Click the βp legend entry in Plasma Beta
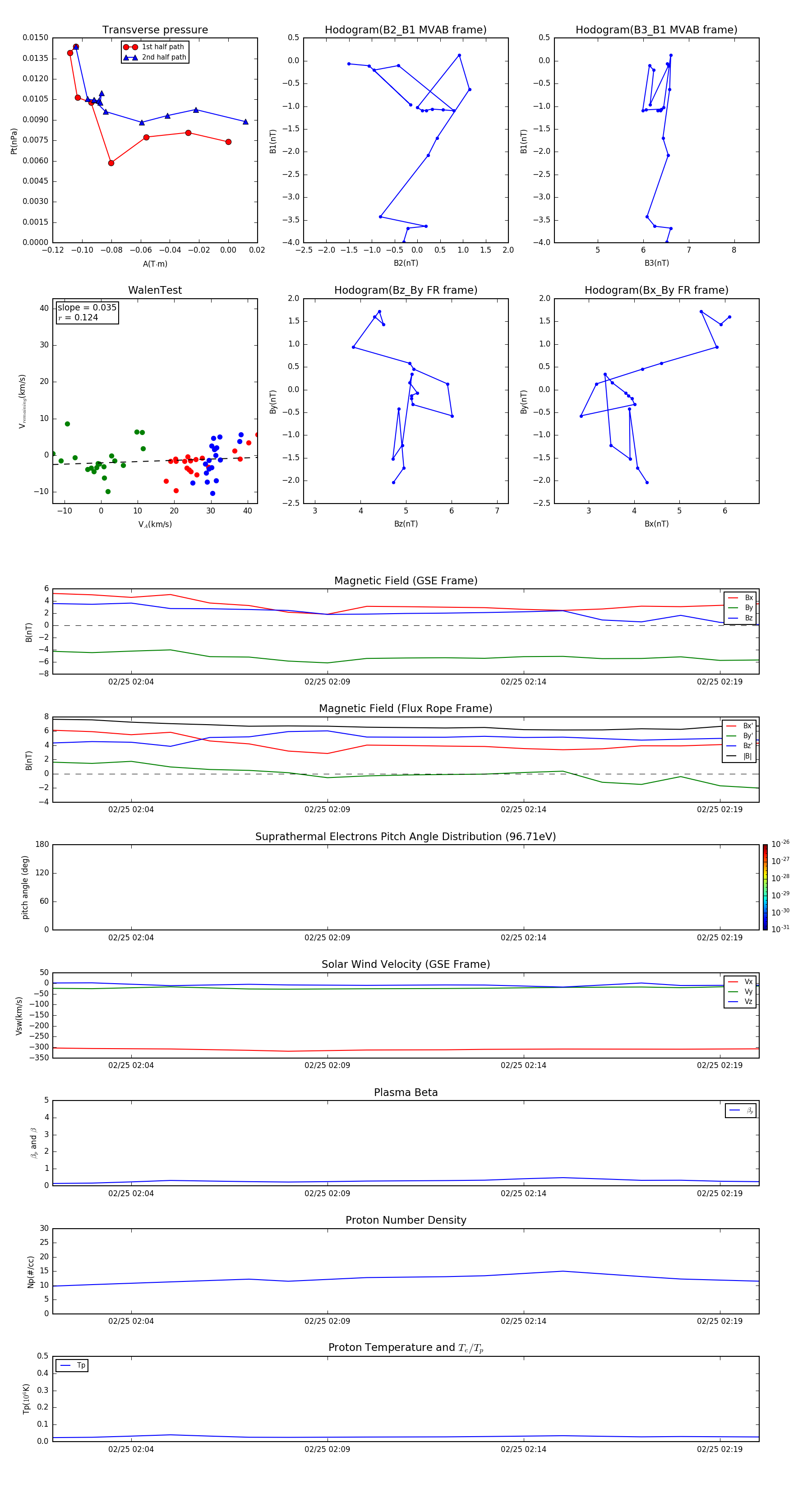This screenshot has width=812, height=1489. pos(741,1110)
